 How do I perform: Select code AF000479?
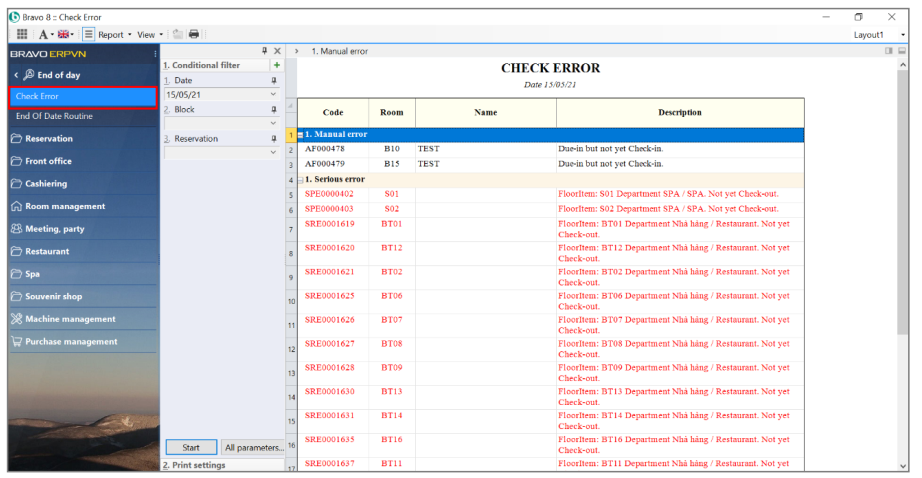pos(325,164)
